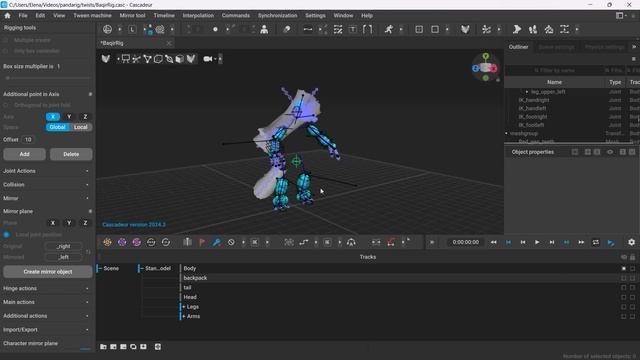Click new folder icon below tracks

103,347
